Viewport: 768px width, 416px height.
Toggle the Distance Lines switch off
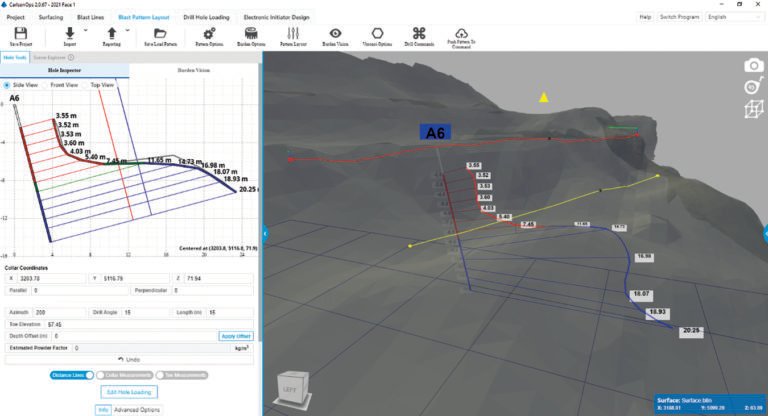tap(72, 375)
